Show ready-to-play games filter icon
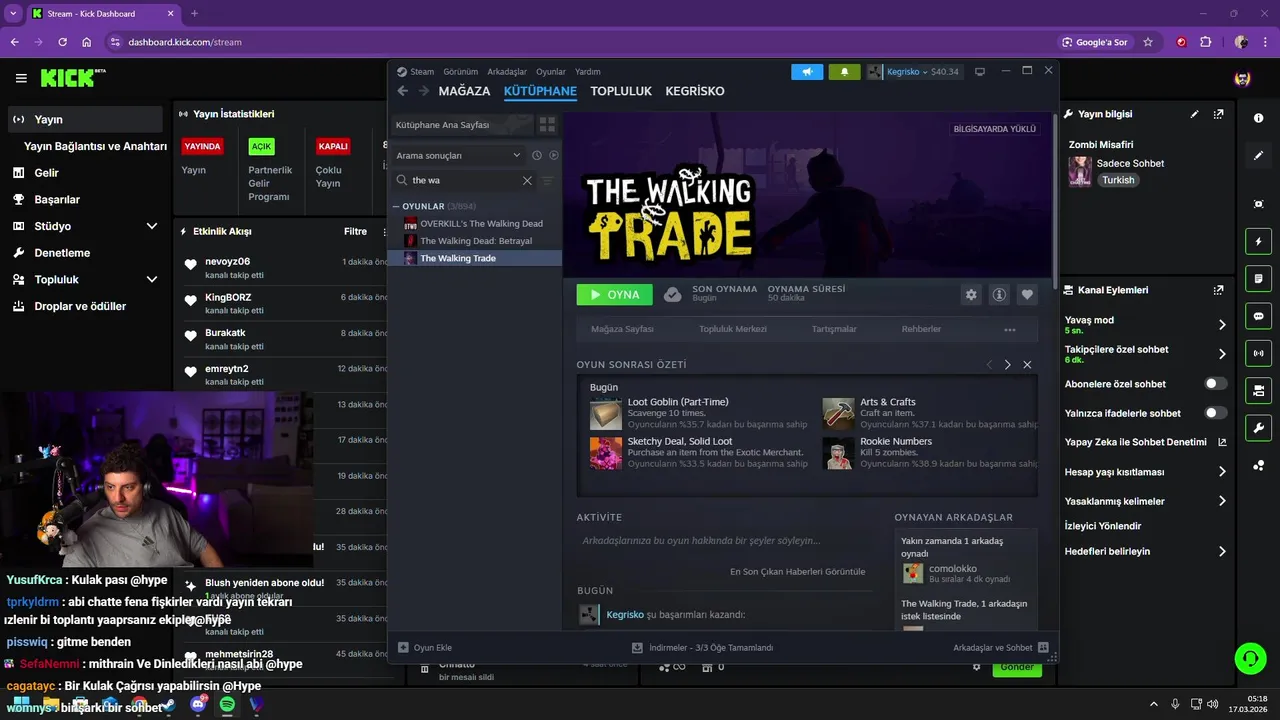1280x720 pixels. point(554,155)
